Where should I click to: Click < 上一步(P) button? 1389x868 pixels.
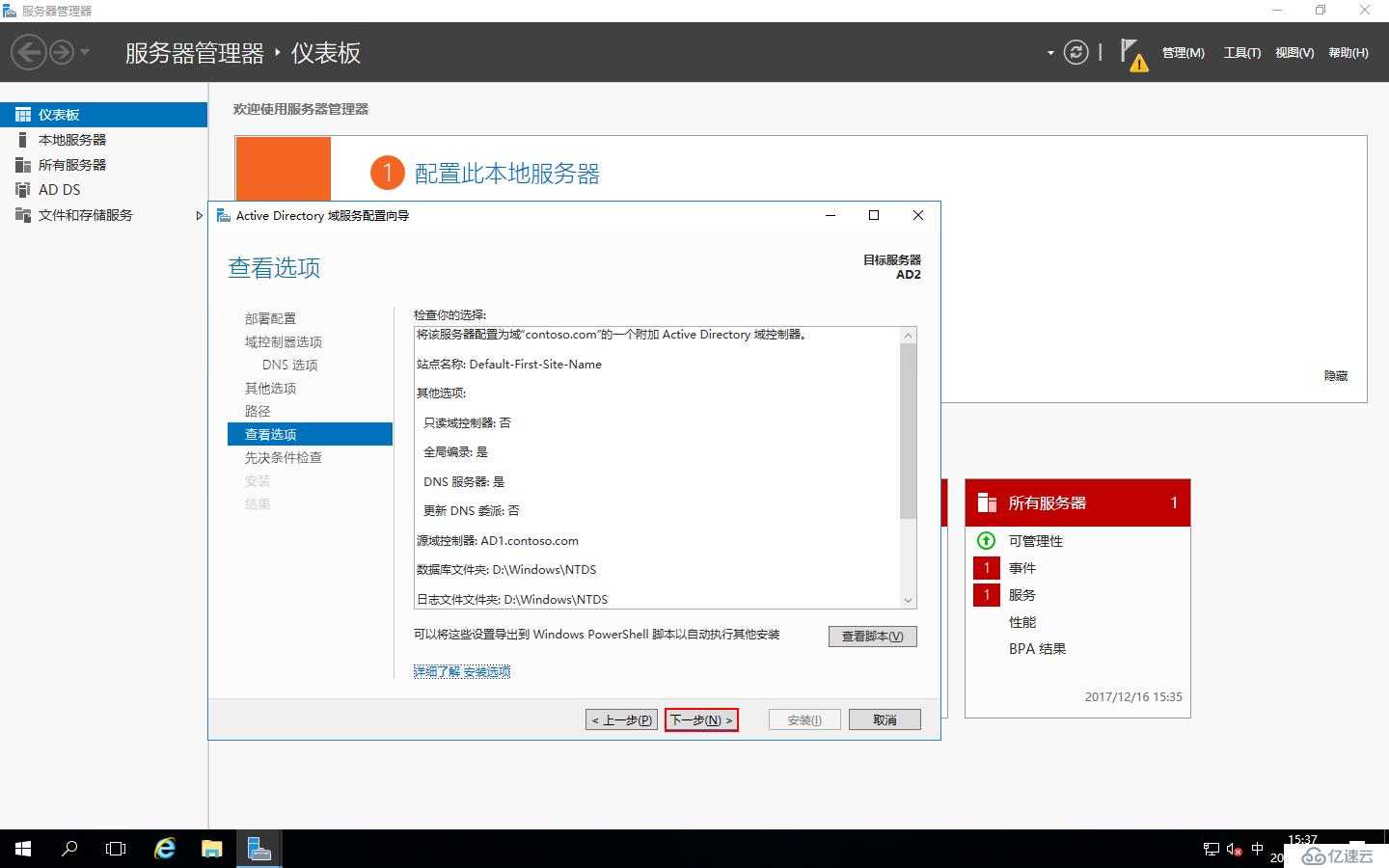pos(622,719)
